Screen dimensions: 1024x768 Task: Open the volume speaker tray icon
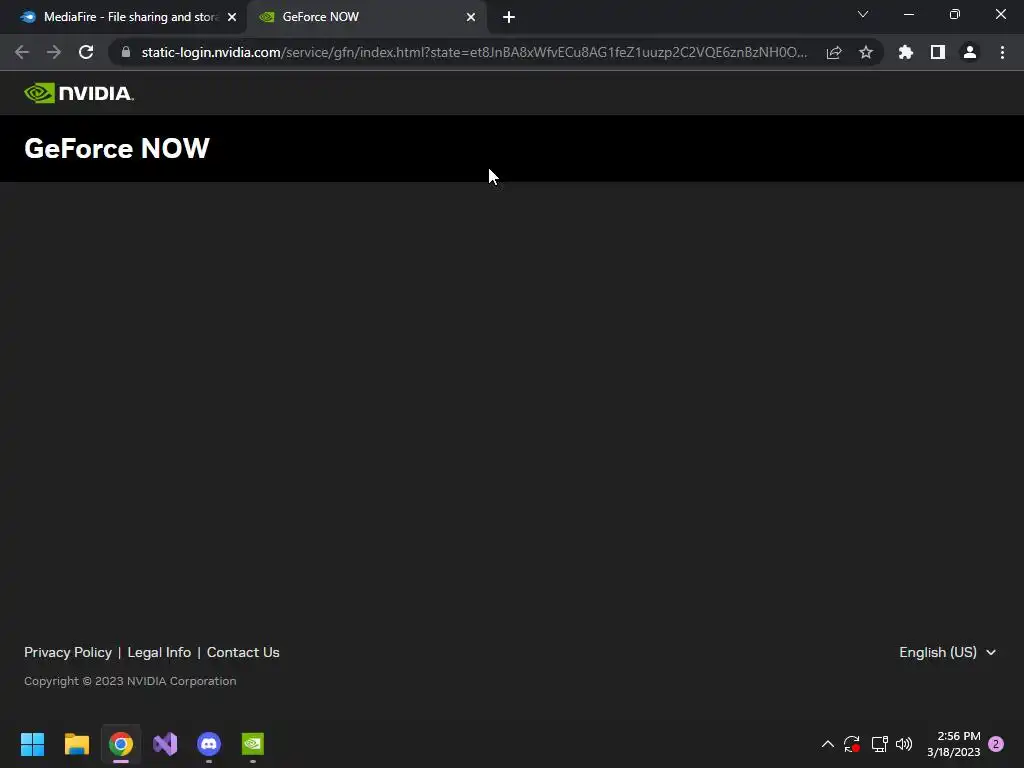tap(904, 744)
